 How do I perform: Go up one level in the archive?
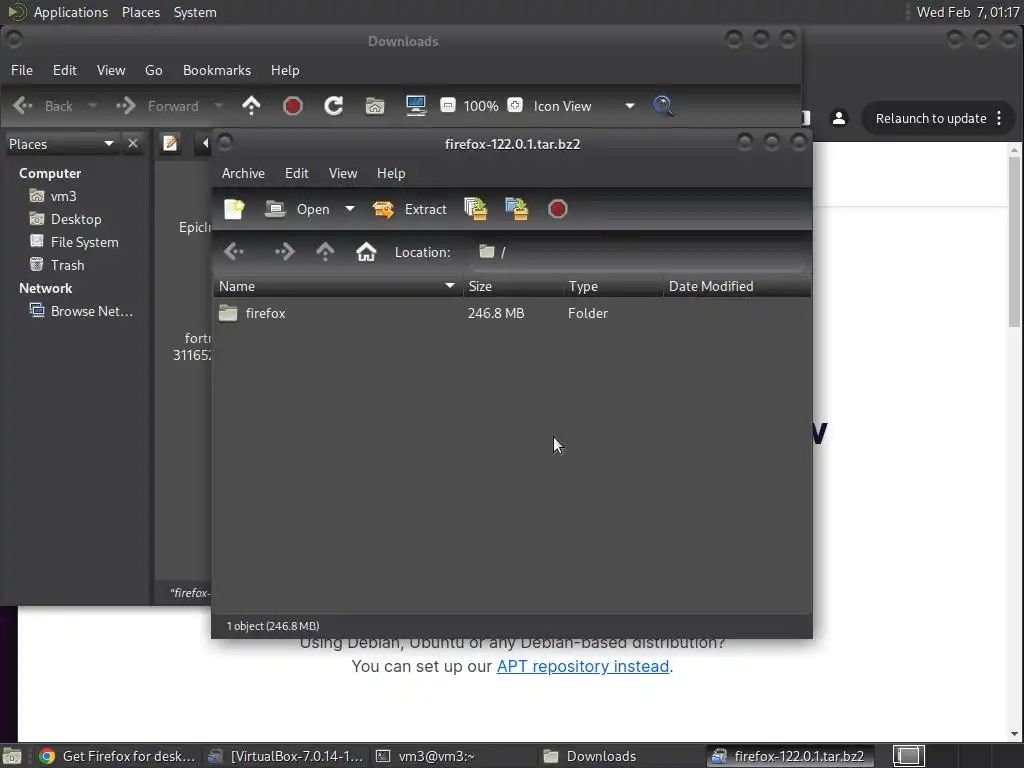(x=325, y=251)
